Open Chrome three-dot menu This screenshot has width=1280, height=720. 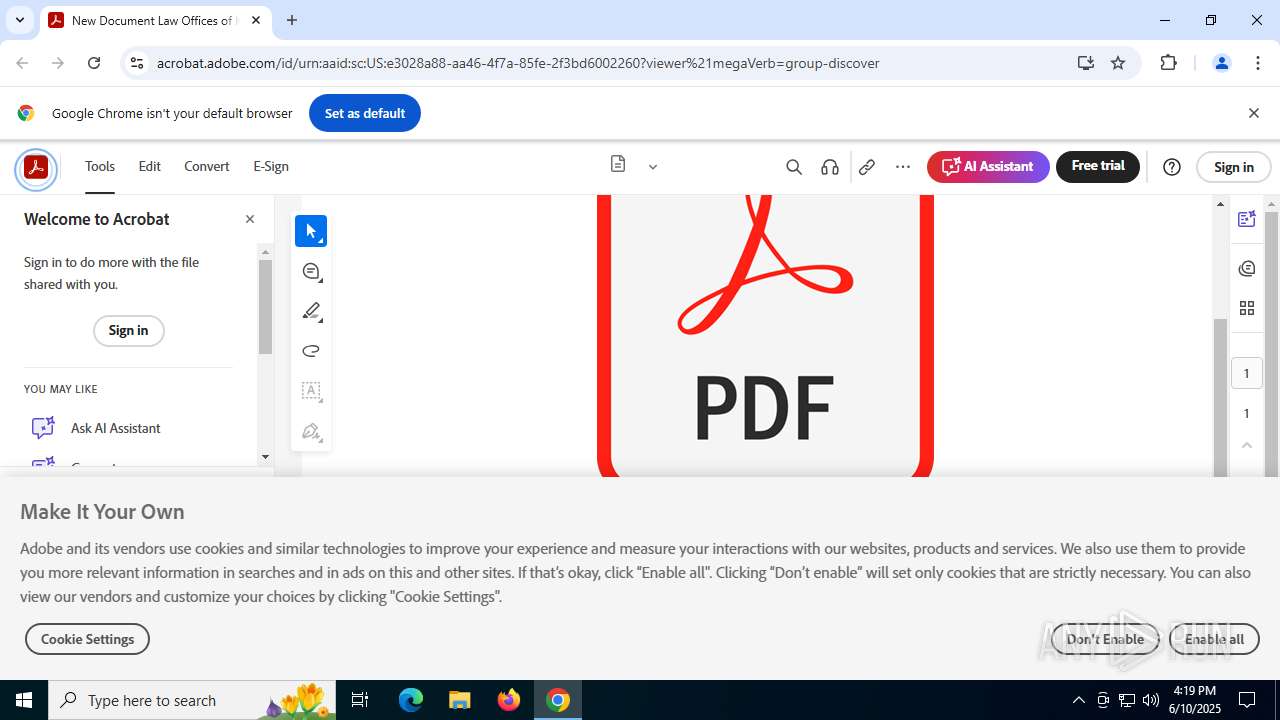1258,63
